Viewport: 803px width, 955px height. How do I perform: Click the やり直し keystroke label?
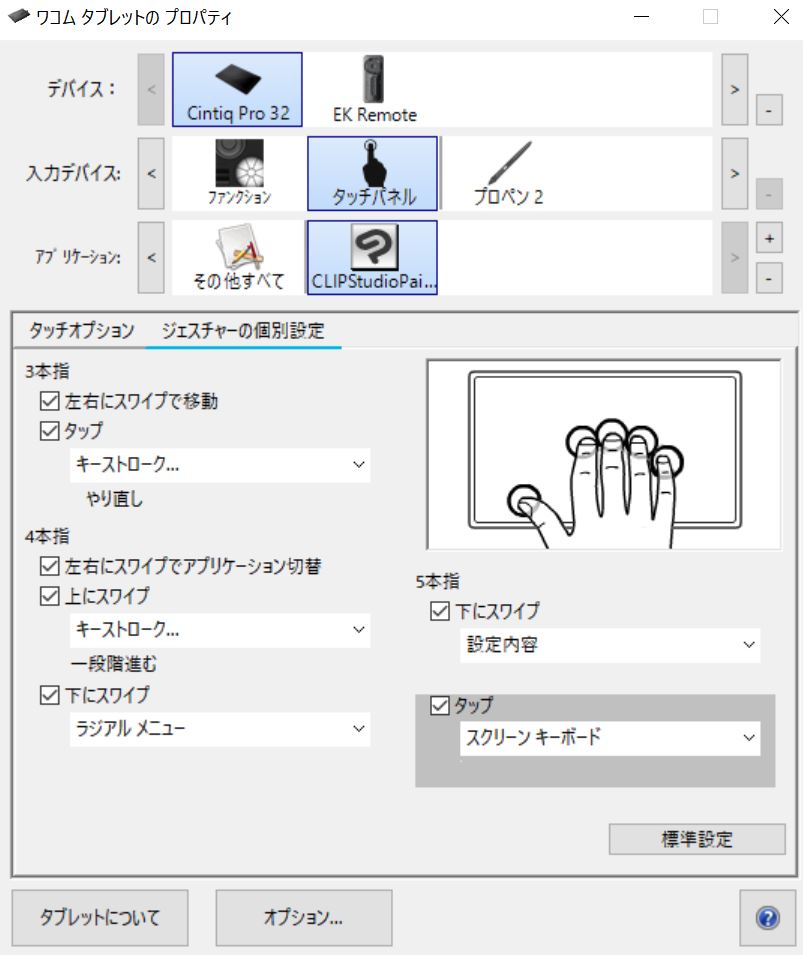coord(114,499)
